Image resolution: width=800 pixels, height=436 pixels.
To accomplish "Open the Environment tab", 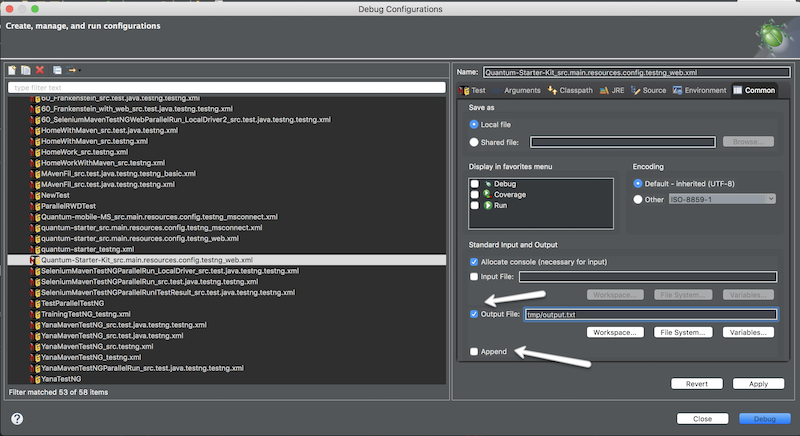I will [698, 90].
